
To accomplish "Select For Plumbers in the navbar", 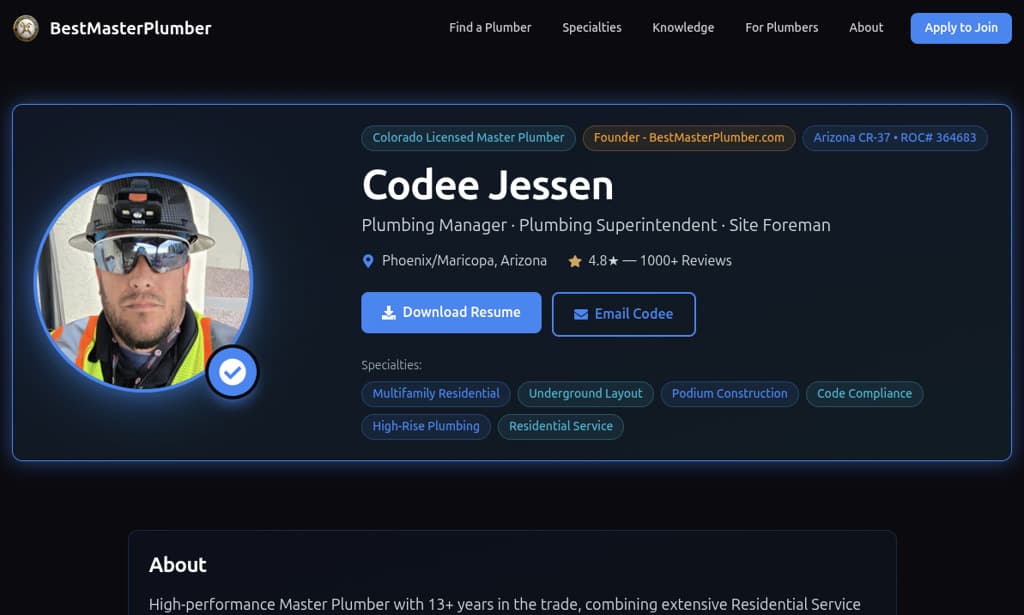I will (x=782, y=27).
